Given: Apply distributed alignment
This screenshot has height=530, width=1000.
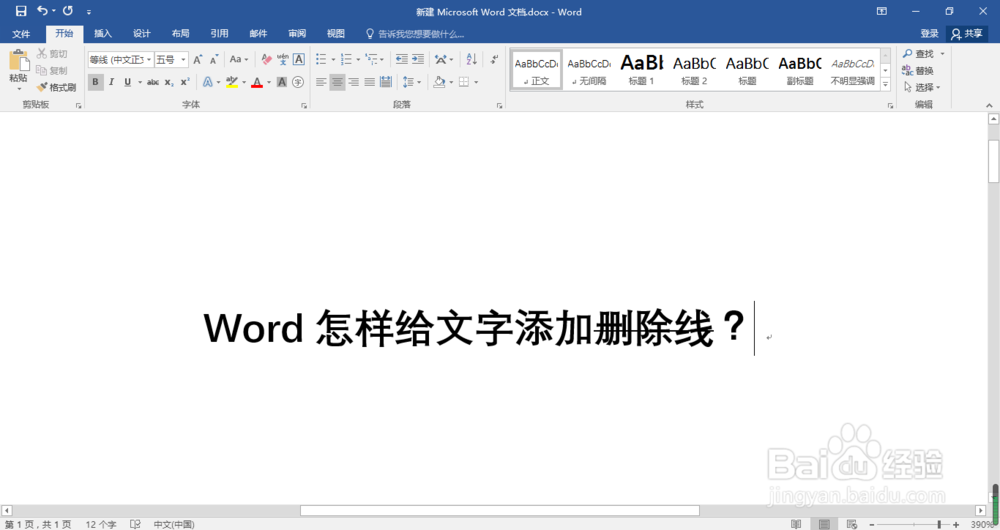Looking at the screenshot, I should (x=386, y=82).
